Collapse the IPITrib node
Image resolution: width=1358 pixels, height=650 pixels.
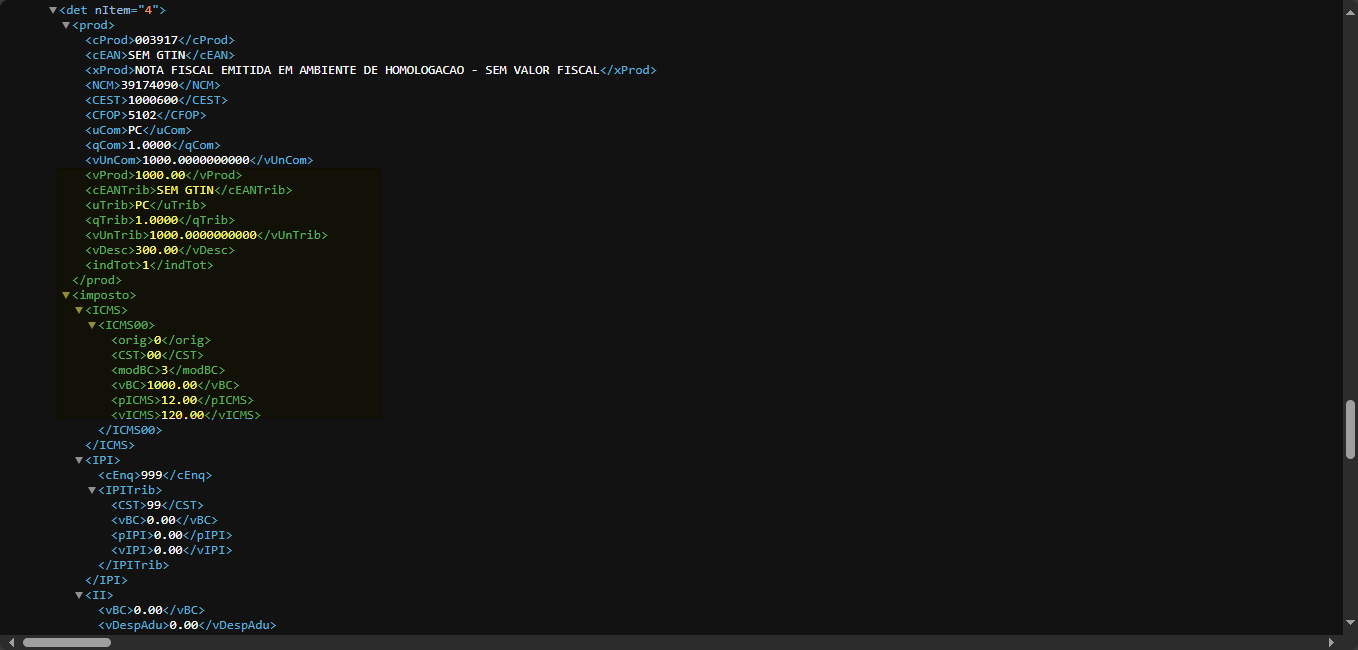click(x=92, y=490)
